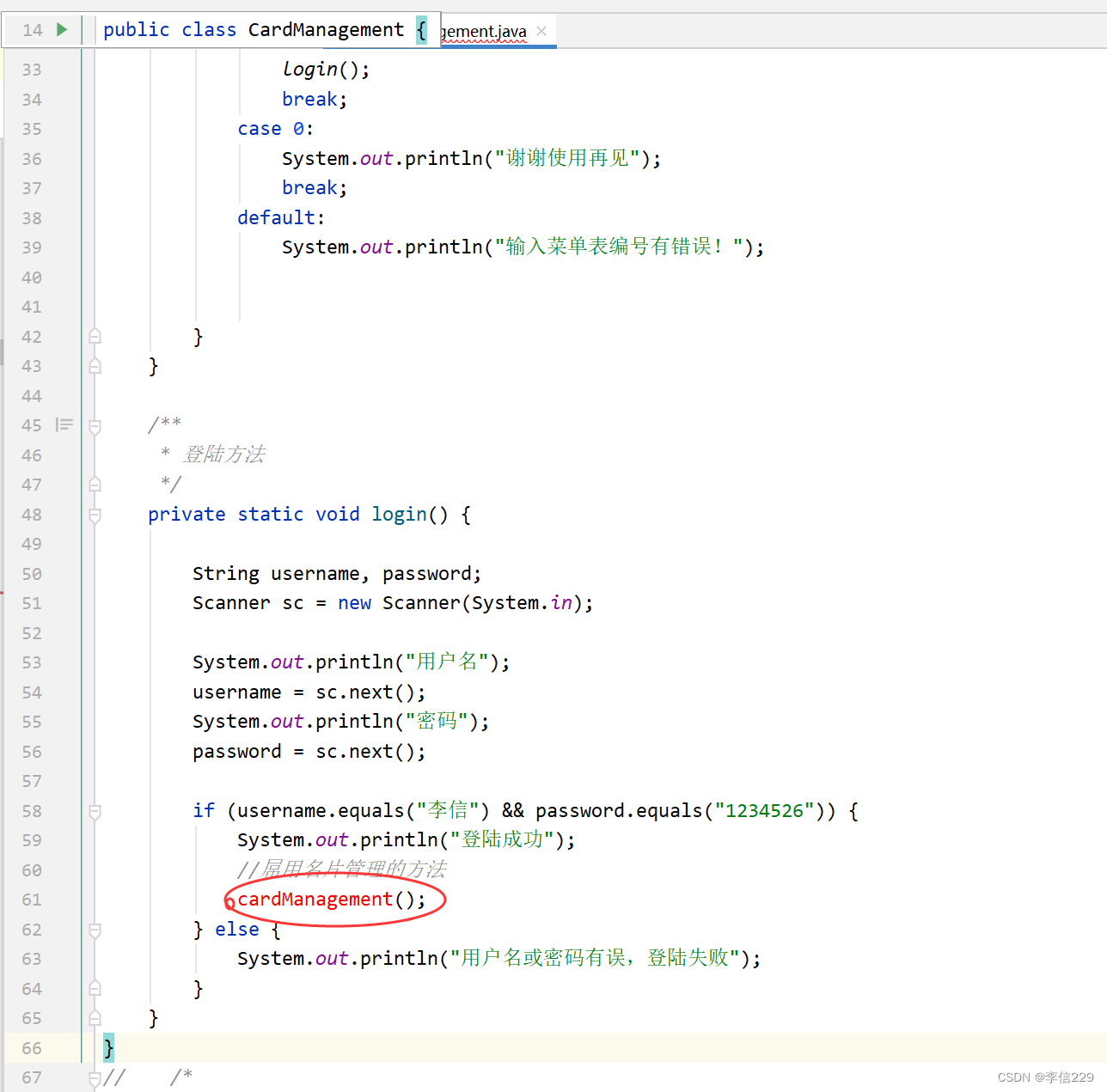Click line number 66 in gutter
The height and width of the screenshot is (1092, 1107).
point(32,1048)
